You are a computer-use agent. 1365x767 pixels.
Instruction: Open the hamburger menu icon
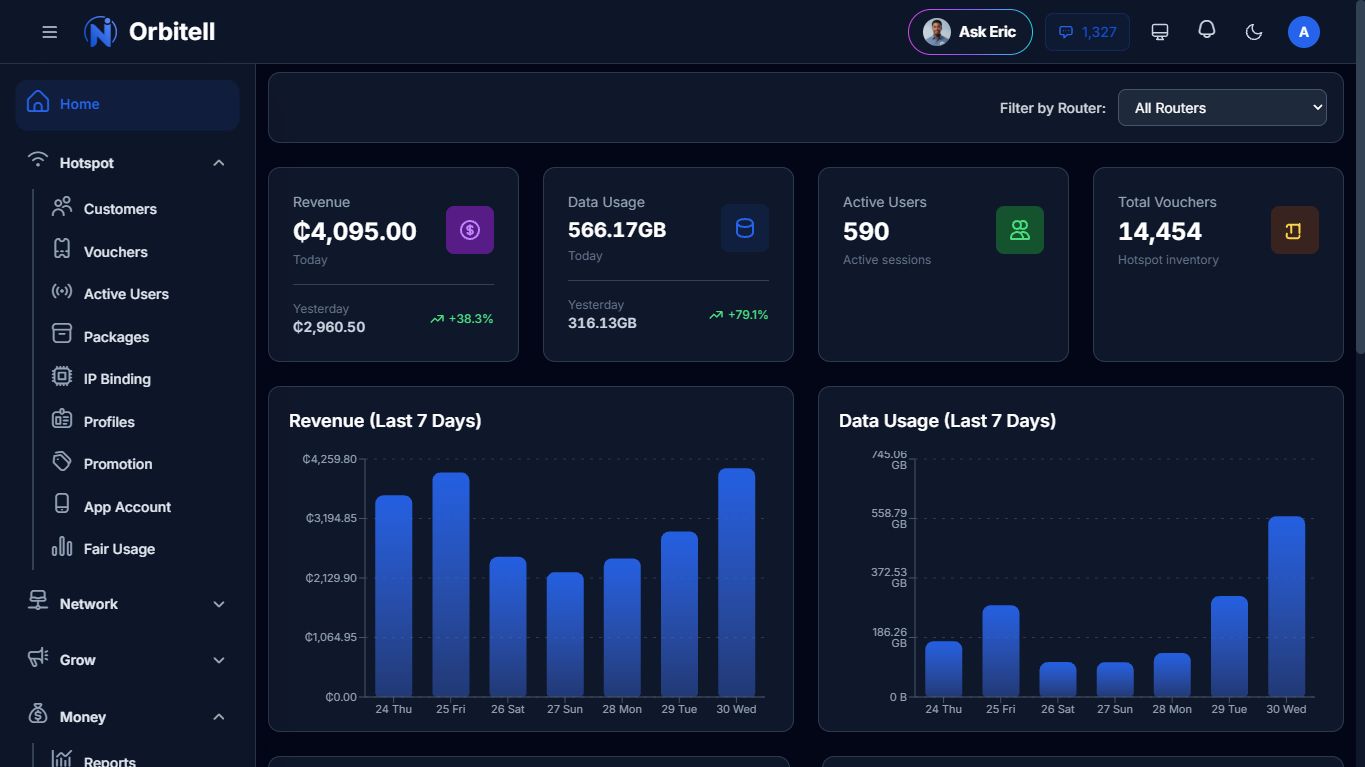(x=50, y=32)
